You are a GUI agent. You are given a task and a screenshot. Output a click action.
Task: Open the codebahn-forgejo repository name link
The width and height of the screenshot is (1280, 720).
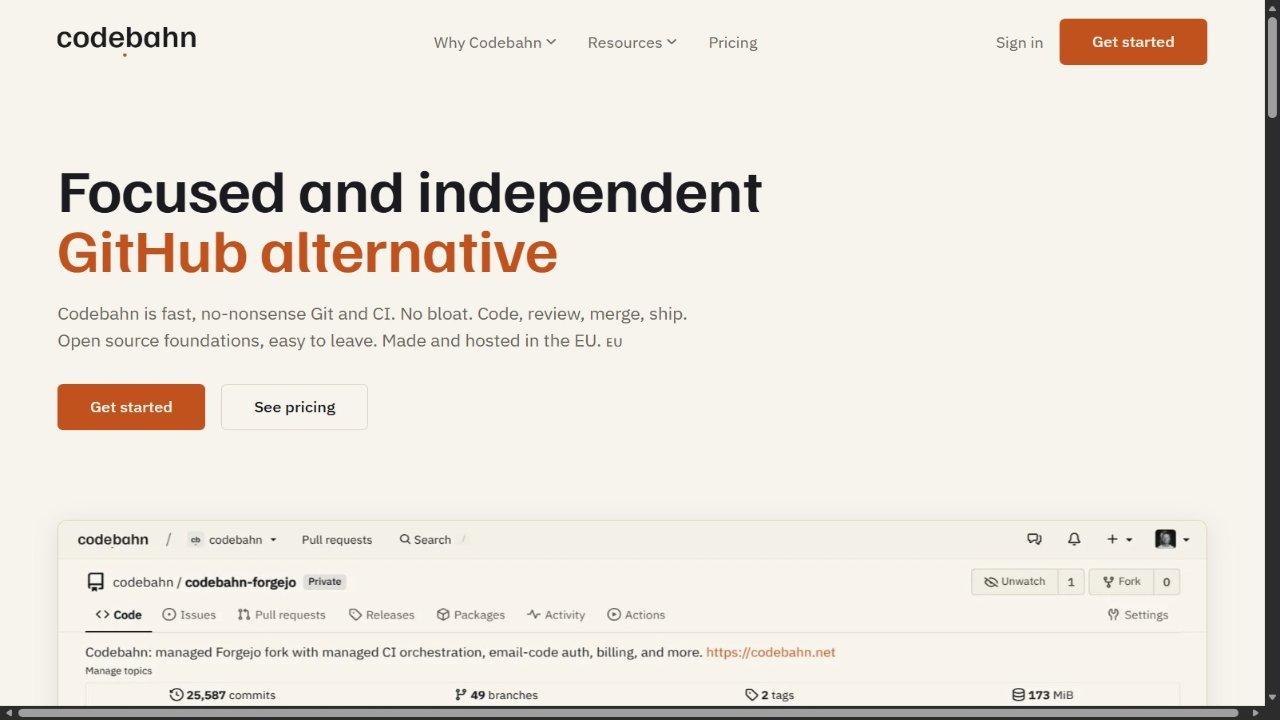pos(241,582)
